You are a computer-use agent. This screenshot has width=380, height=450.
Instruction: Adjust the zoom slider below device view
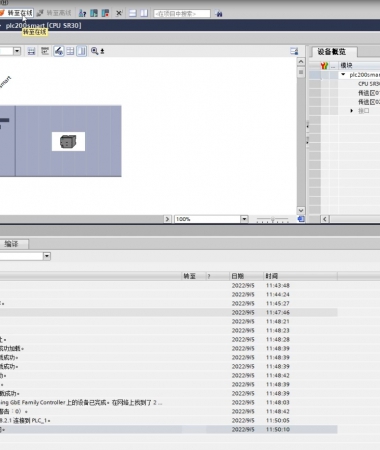coord(272,219)
